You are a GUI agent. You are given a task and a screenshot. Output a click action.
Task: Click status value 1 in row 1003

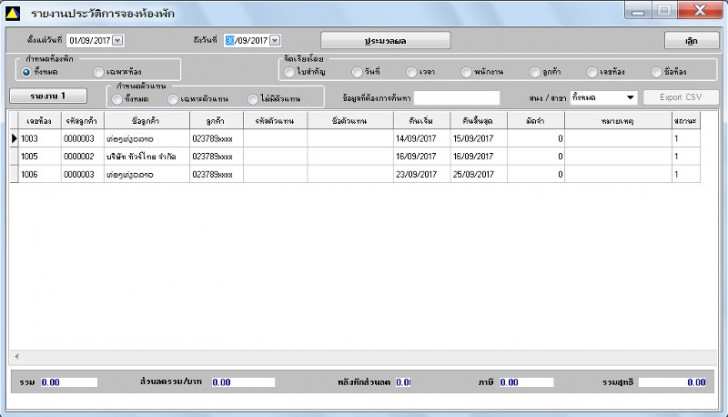point(686,138)
